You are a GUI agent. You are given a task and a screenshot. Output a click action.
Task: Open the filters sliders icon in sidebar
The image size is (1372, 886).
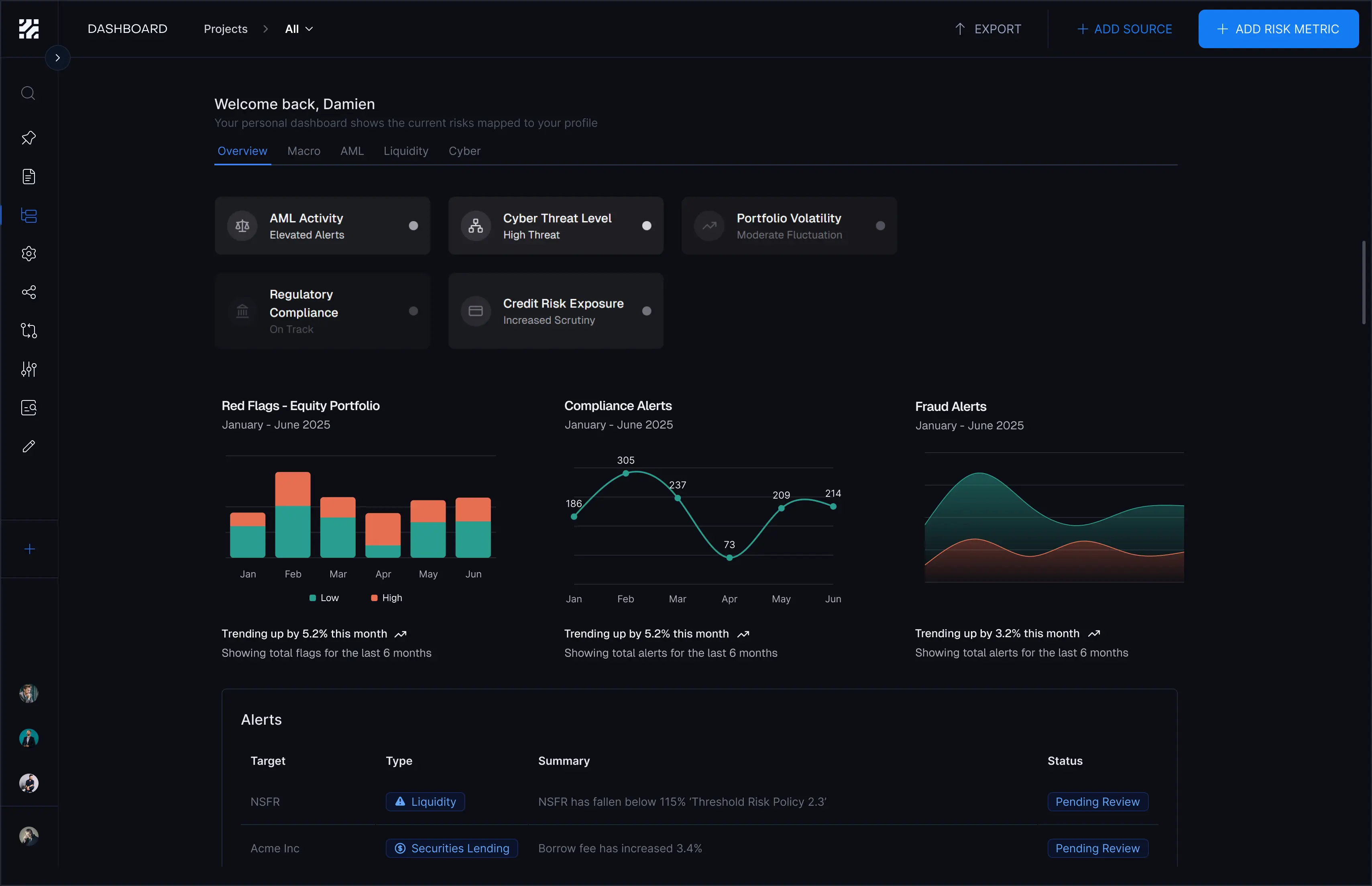(28, 369)
